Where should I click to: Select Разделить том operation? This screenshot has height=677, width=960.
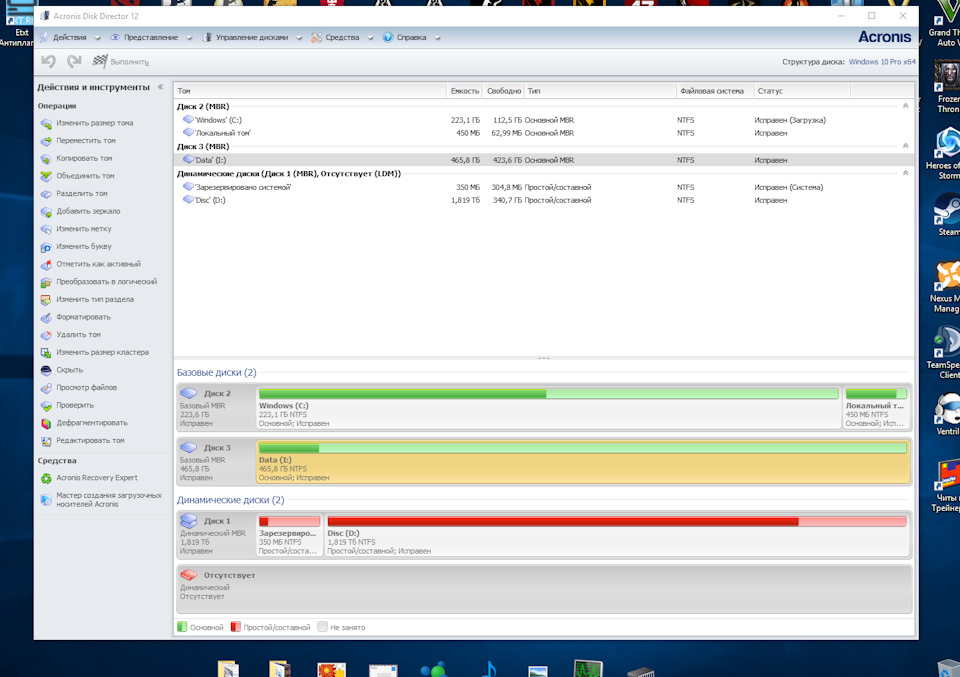[74, 193]
